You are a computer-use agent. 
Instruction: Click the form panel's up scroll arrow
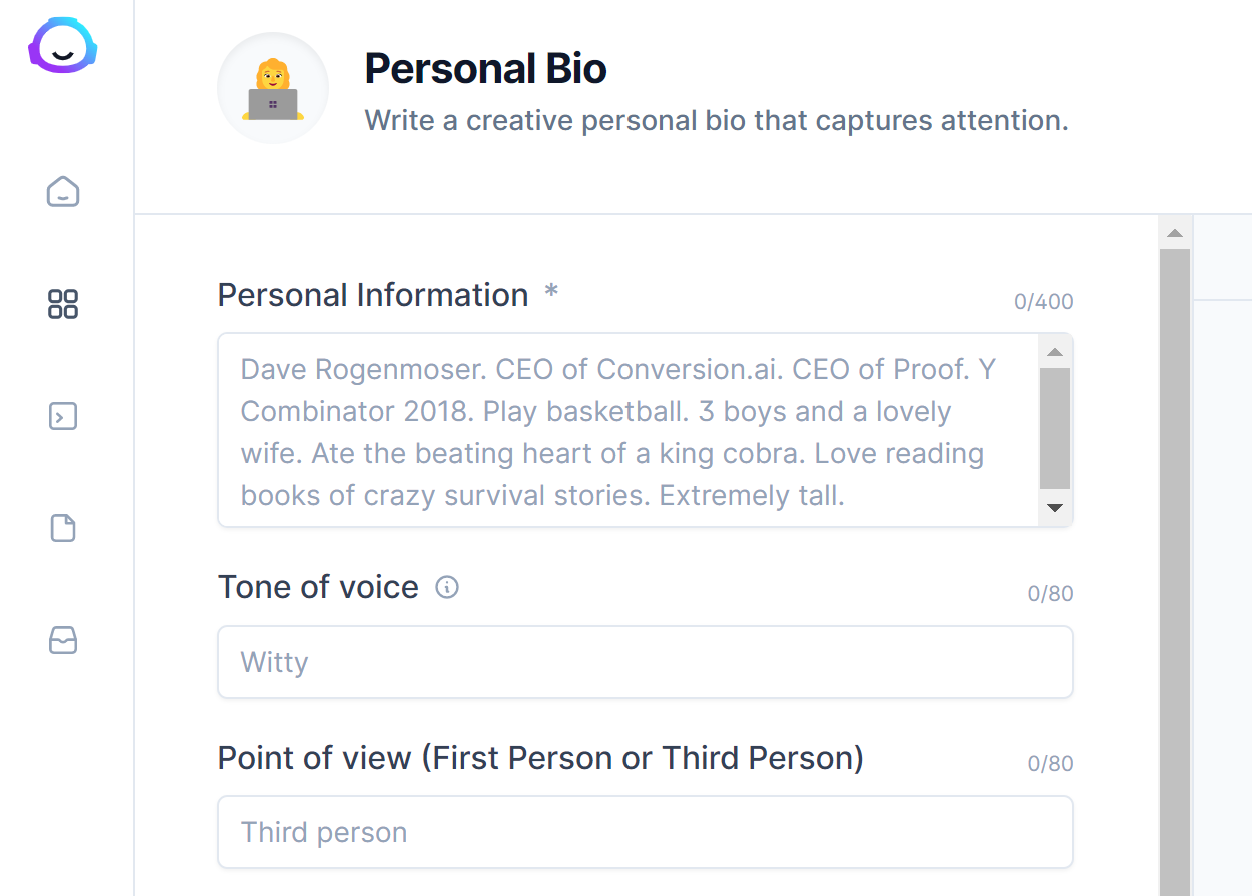point(1175,233)
